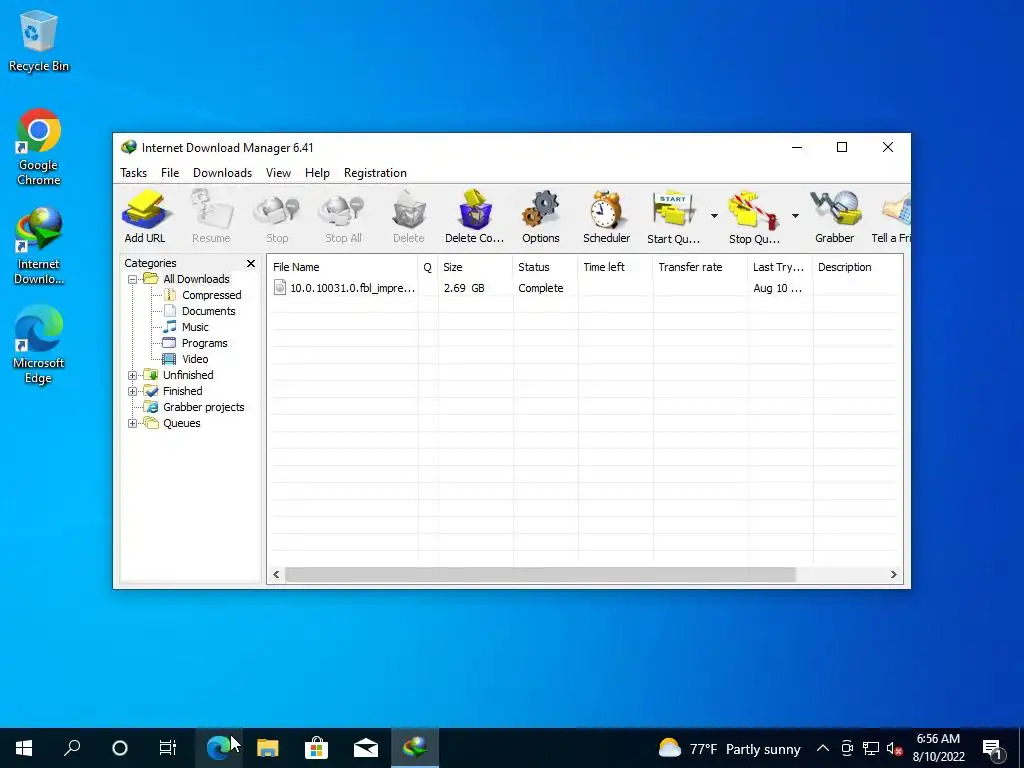Open Options with the gears icon
Viewport: 1024px width, 768px height.
click(x=541, y=217)
